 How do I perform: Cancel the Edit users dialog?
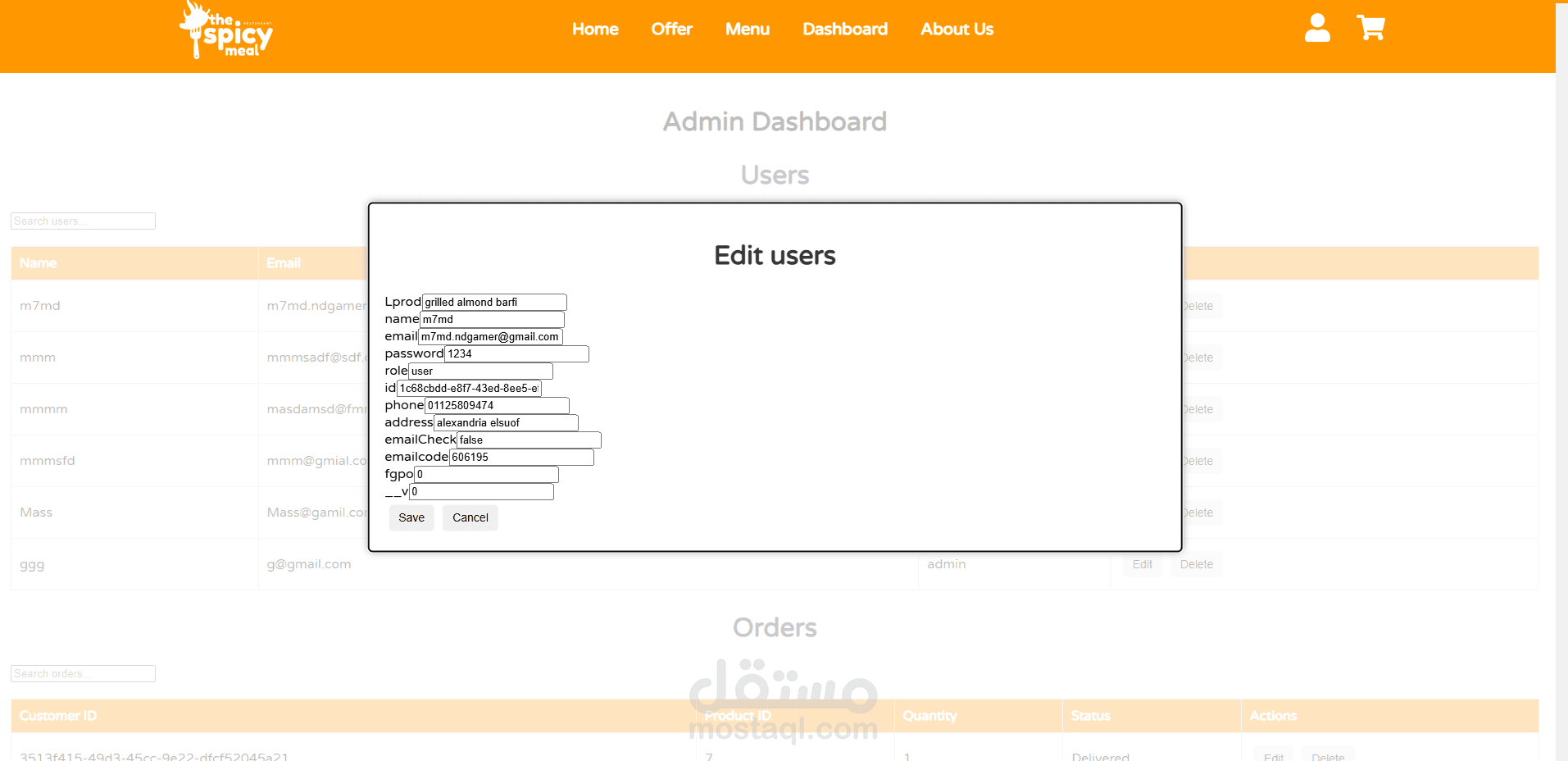[x=470, y=517]
